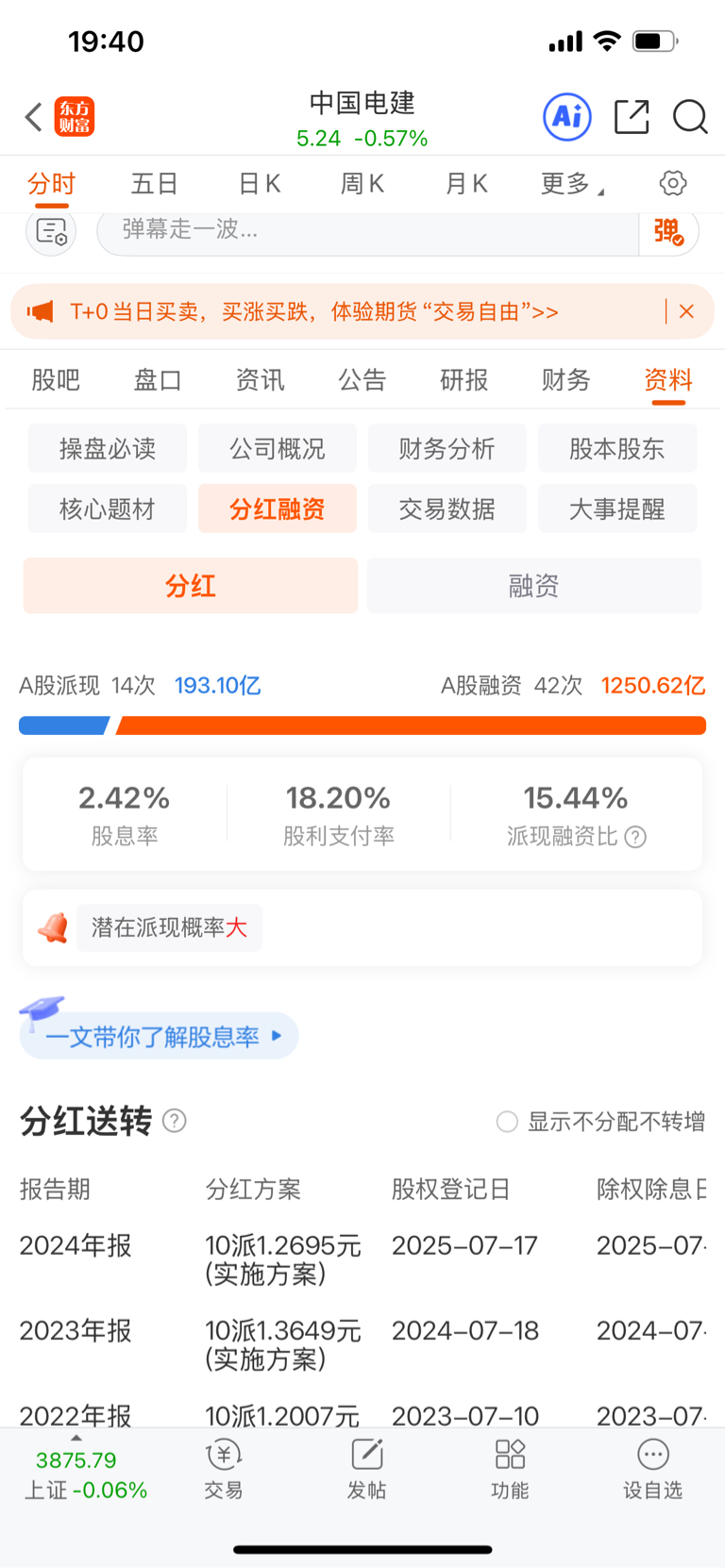This screenshot has width=725, height=1568.
Task: Tap the 弹幕走一波 input field
Action: (x=368, y=231)
